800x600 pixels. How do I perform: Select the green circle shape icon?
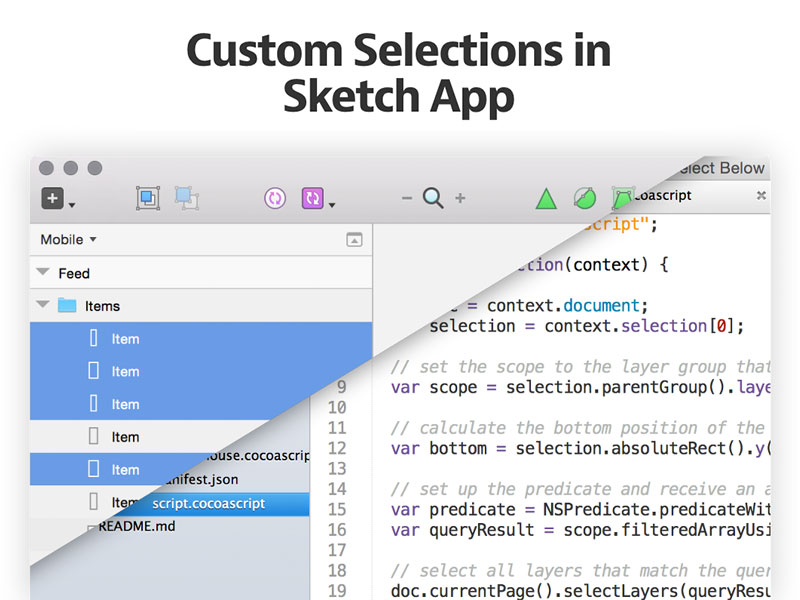(584, 197)
